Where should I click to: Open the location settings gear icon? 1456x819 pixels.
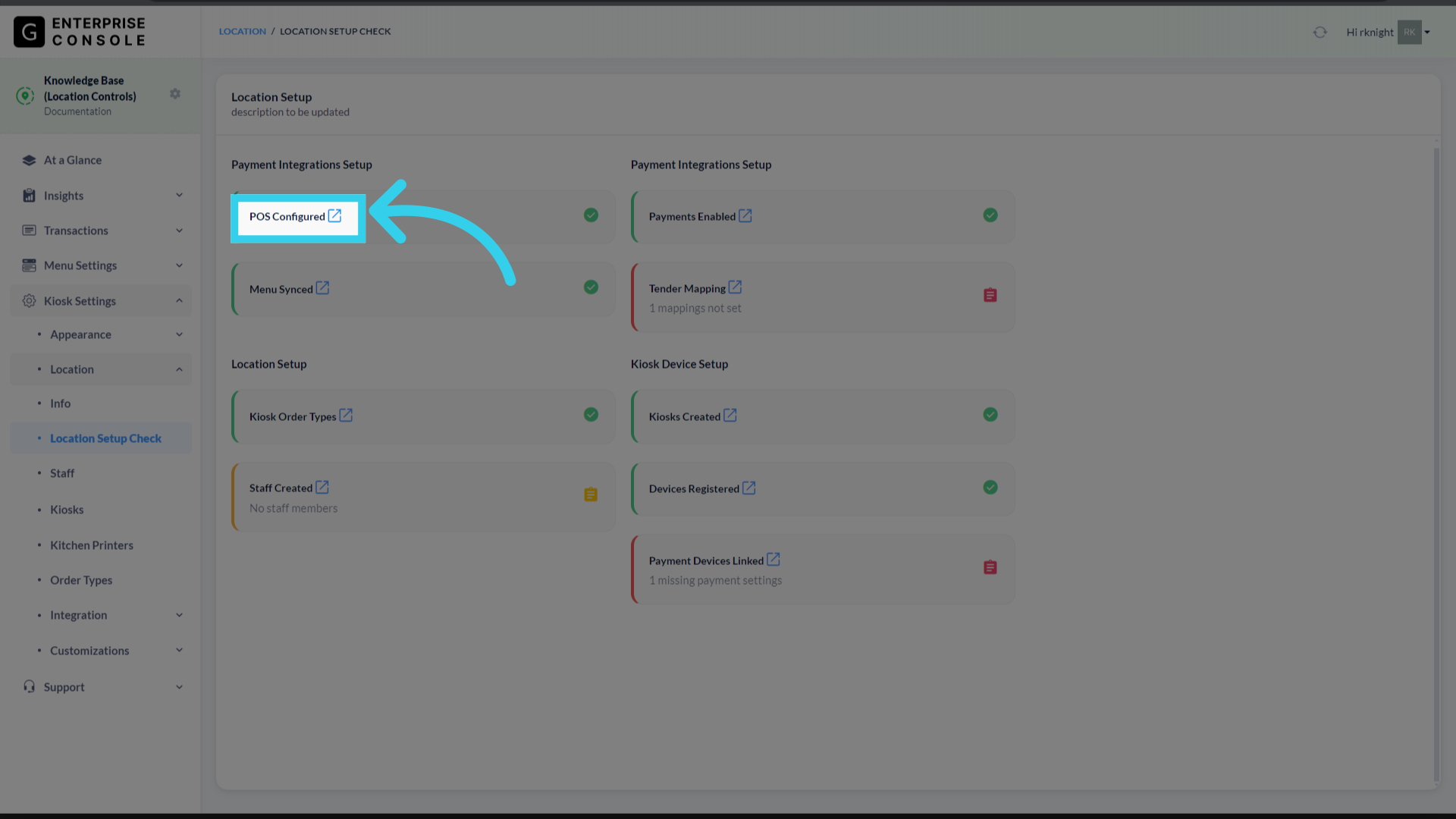click(175, 94)
